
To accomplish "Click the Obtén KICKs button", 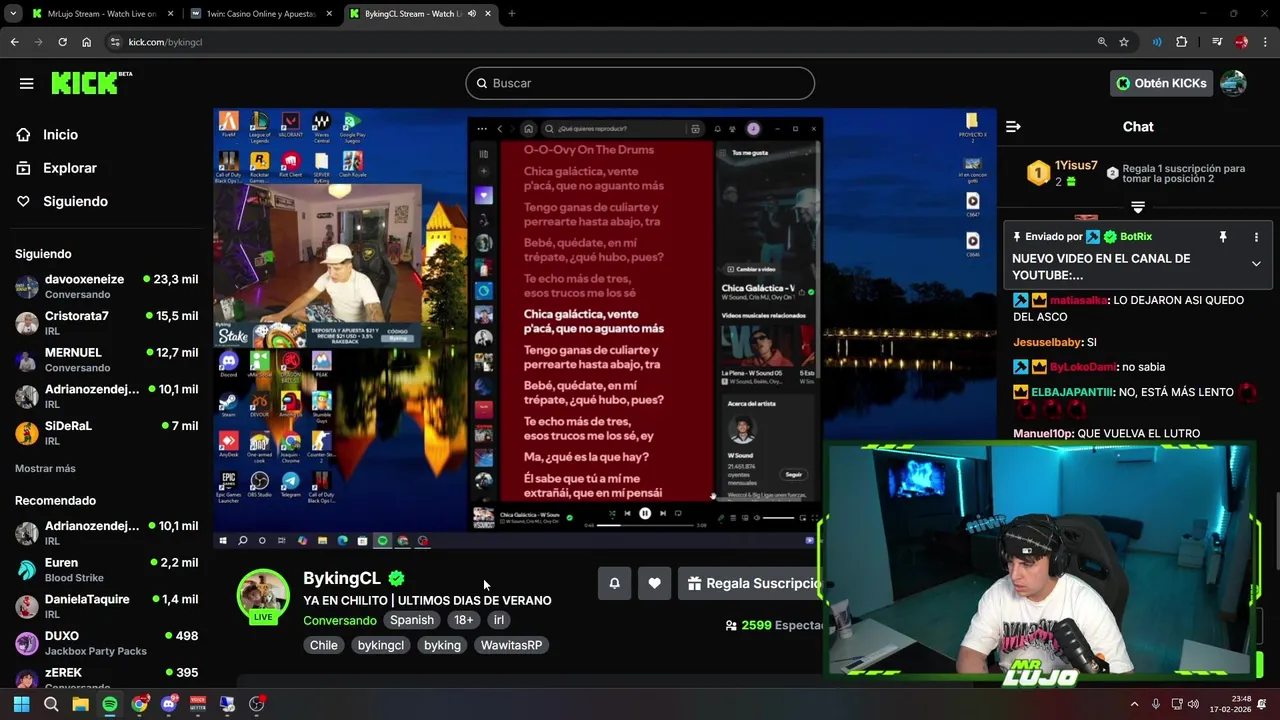I will (x=1161, y=83).
